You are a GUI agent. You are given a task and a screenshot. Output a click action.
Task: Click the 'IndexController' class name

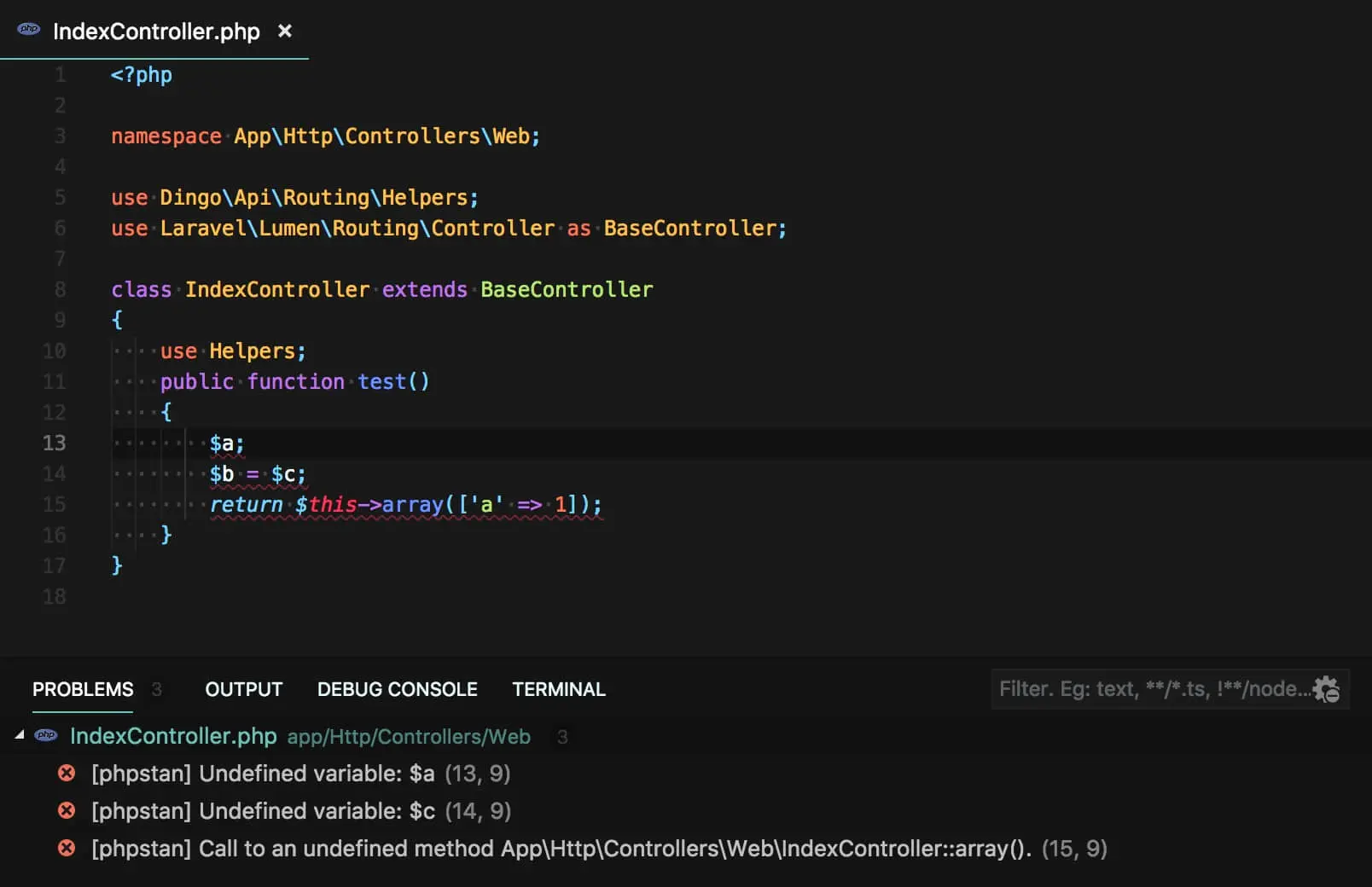(277, 290)
